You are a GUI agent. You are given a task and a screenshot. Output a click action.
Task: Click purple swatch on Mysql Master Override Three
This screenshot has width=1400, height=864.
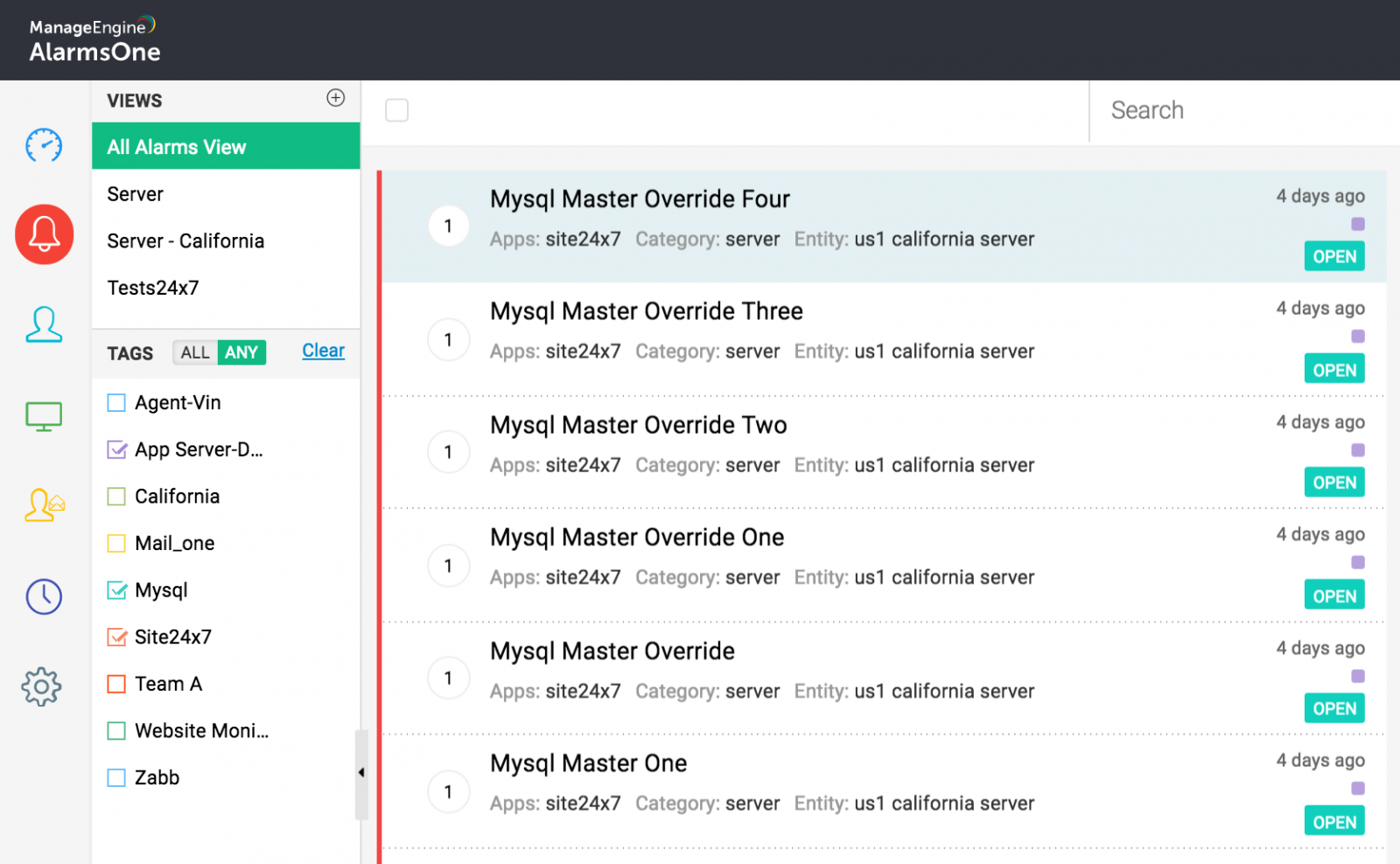click(x=1358, y=337)
